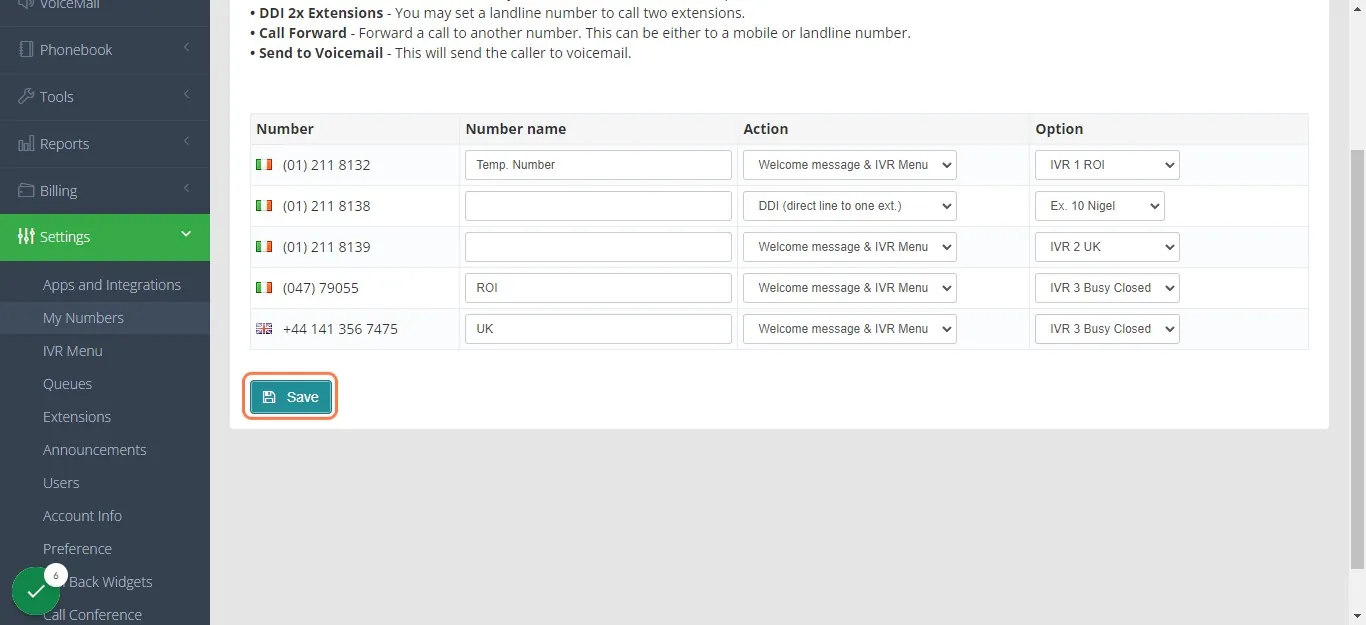The width and height of the screenshot is (1366, 625).
Task: Select My Numbers in sidebar
Action: pyautogui.click(x=83, y=318)
